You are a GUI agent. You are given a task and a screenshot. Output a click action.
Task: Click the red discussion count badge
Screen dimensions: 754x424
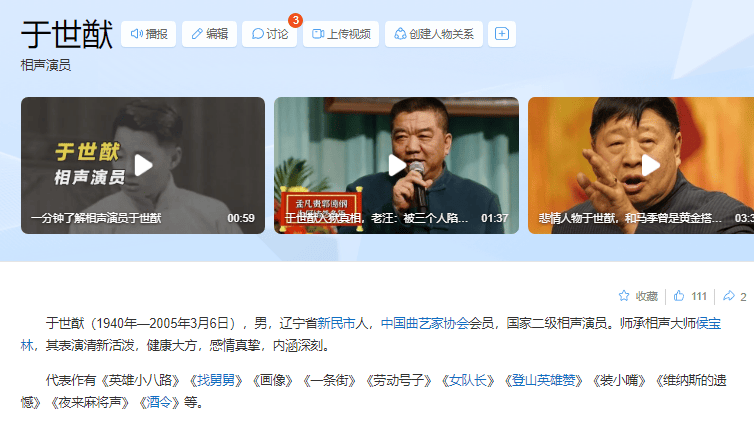coord(295,20)
